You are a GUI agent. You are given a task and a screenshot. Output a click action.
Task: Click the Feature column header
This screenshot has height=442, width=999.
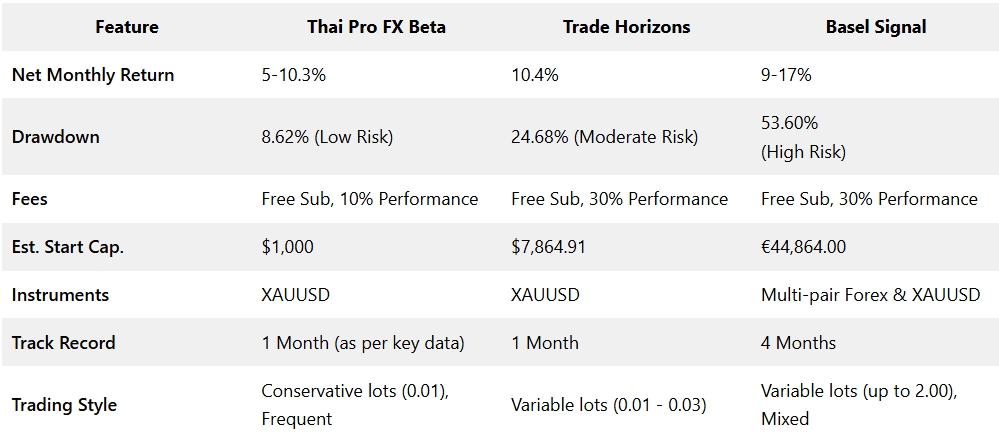pyautogui.click(x=126, y=27)
